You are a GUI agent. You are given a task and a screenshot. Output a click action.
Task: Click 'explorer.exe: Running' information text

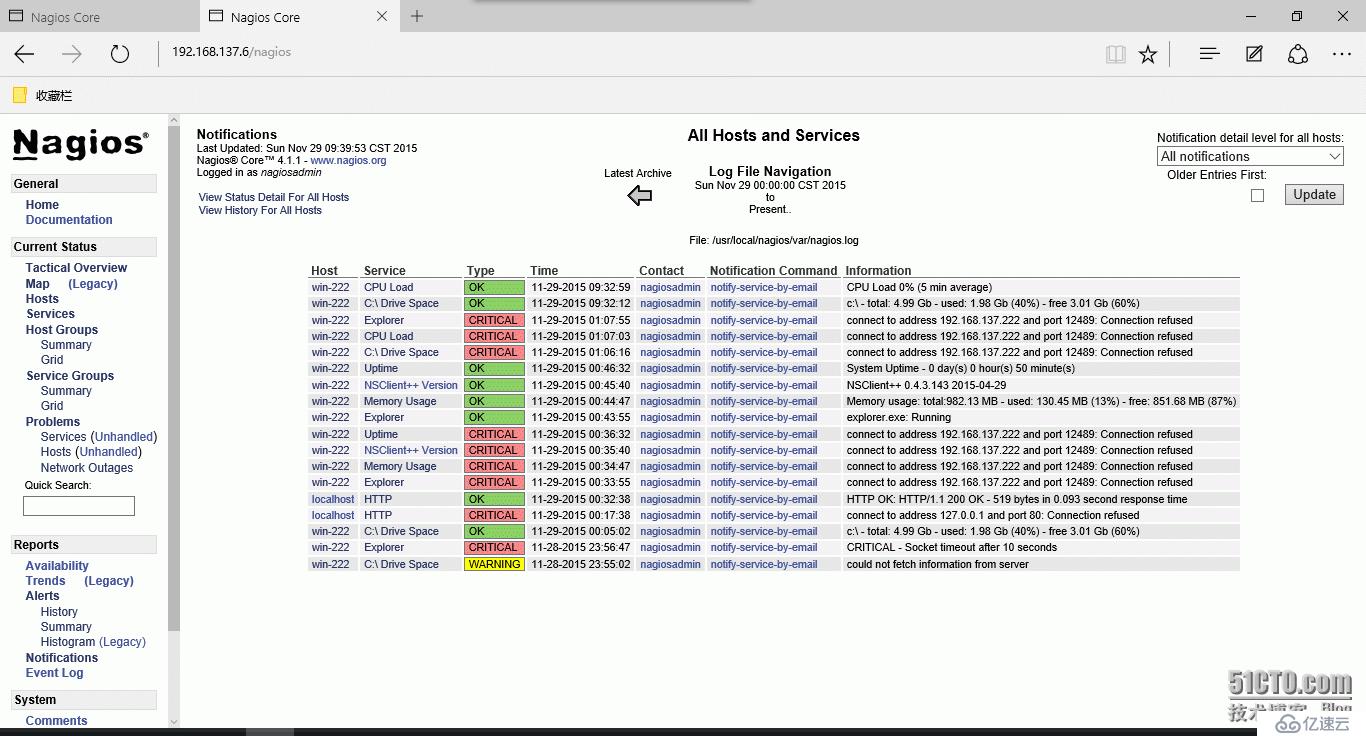899,418
